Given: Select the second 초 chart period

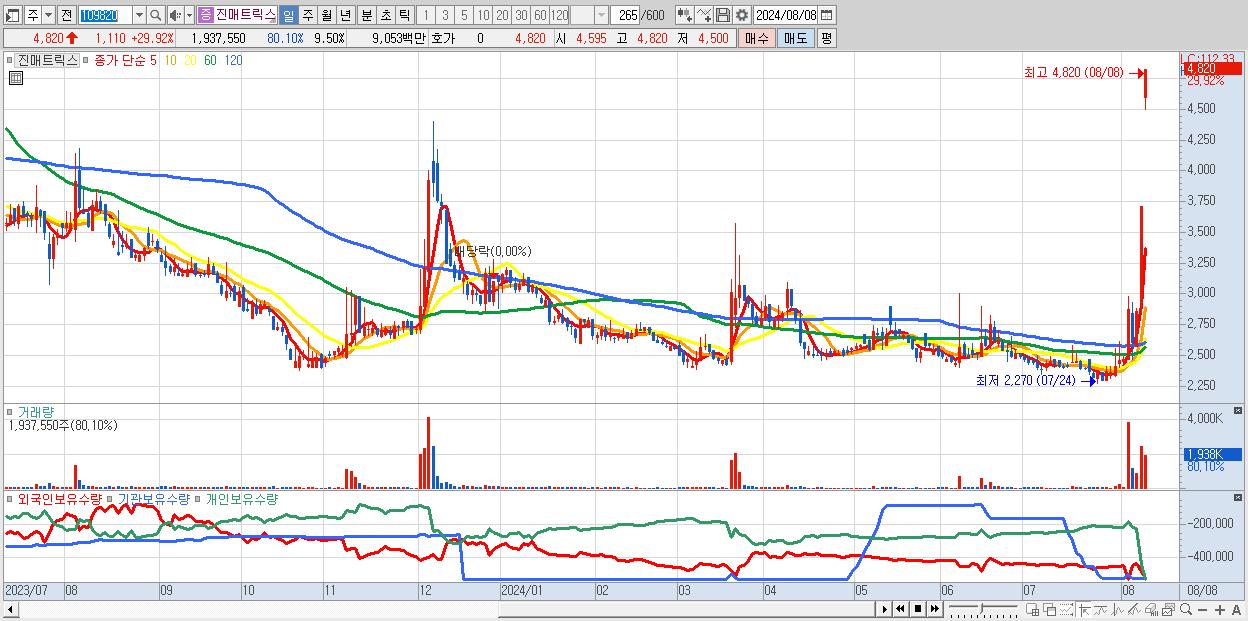Looking at the screenshot, I should pyautogui.click(x=385, y=15).
